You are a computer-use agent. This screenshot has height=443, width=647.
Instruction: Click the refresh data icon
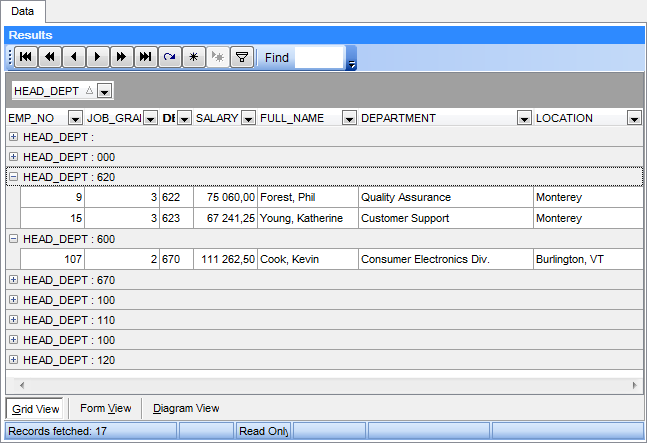point(169,58)
